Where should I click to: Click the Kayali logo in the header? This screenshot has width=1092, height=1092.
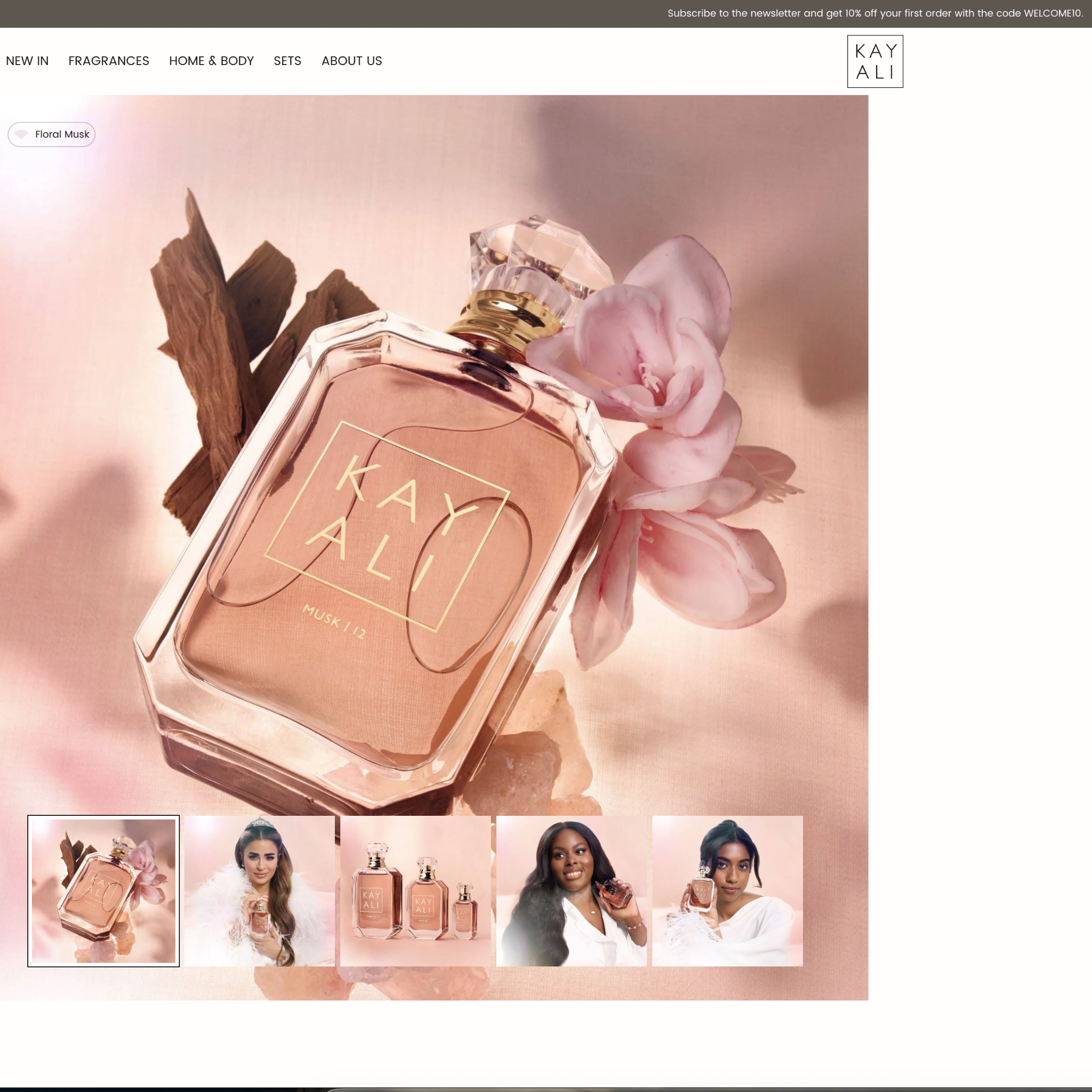coord(875,62)
